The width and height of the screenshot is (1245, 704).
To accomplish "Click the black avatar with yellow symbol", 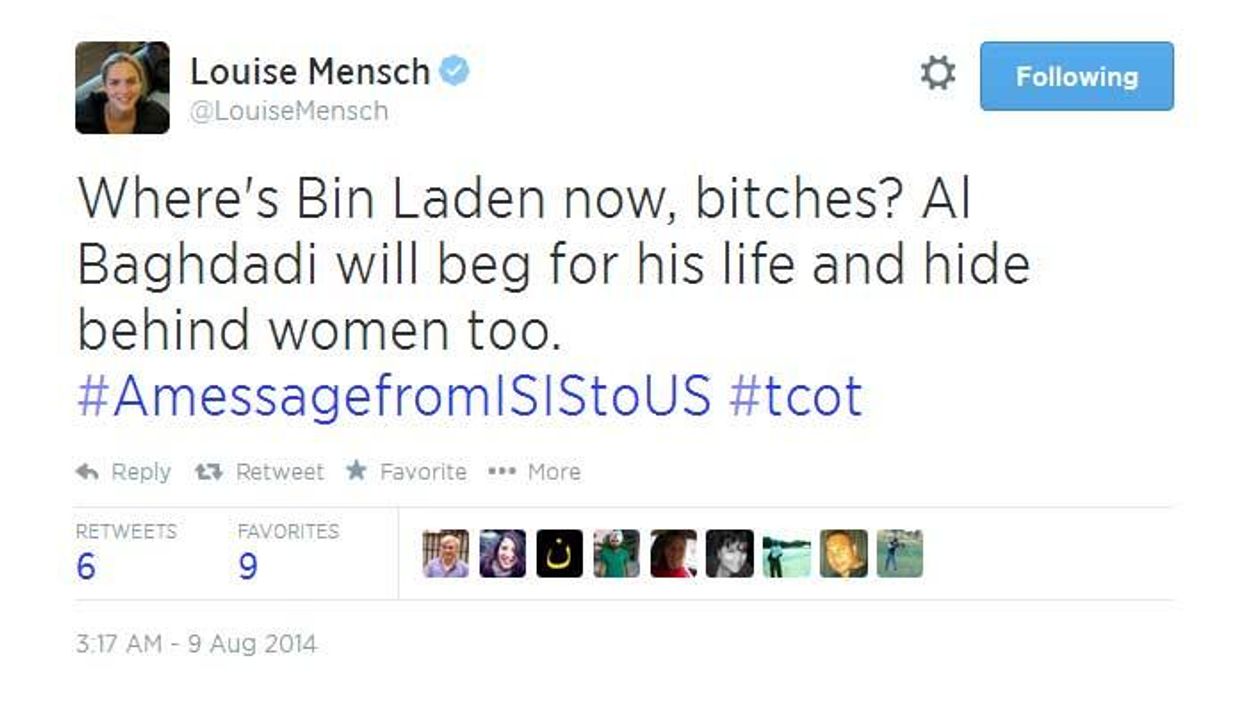I will [559, 554].
